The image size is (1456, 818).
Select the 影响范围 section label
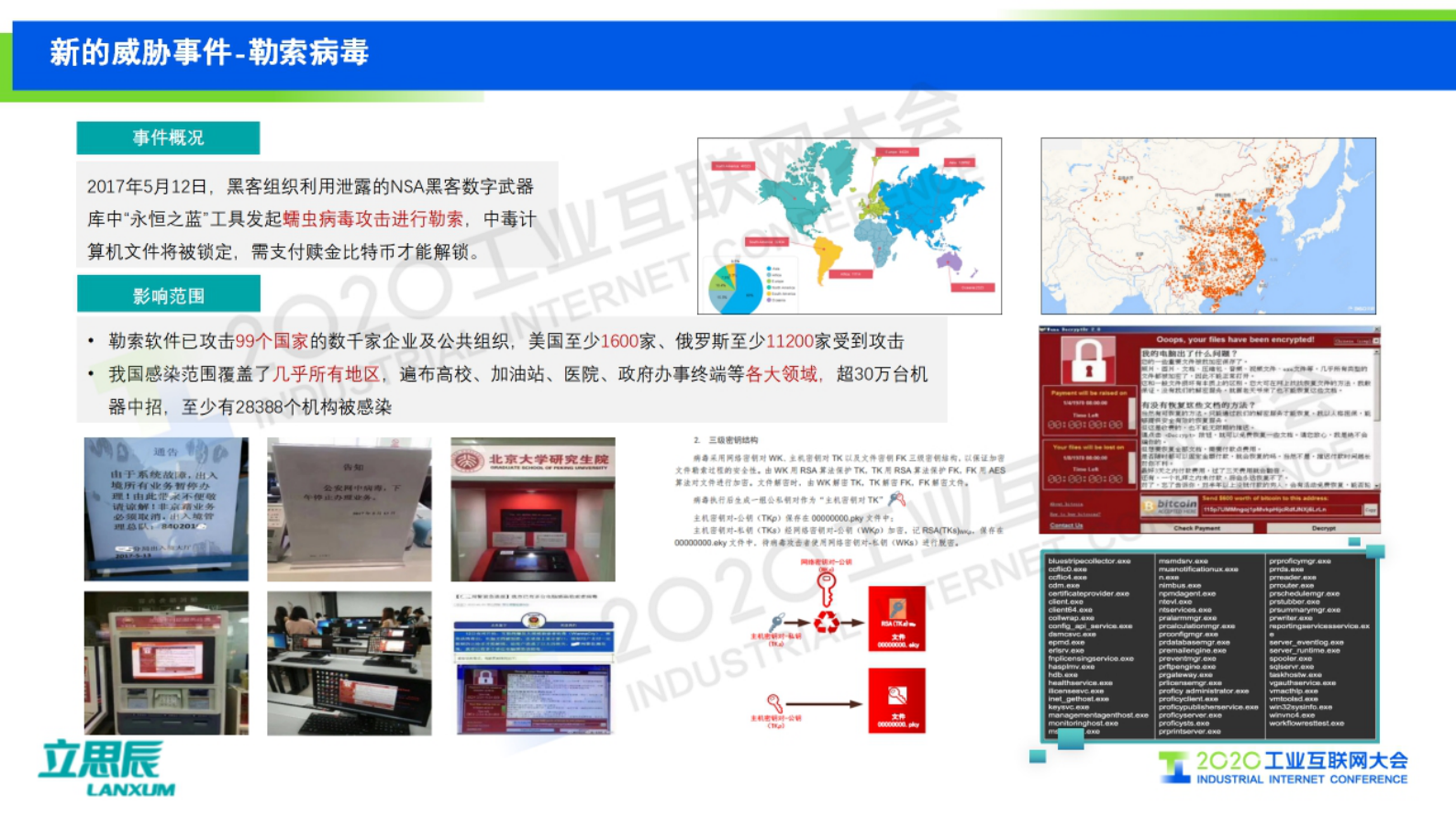[x=168, y=295]
